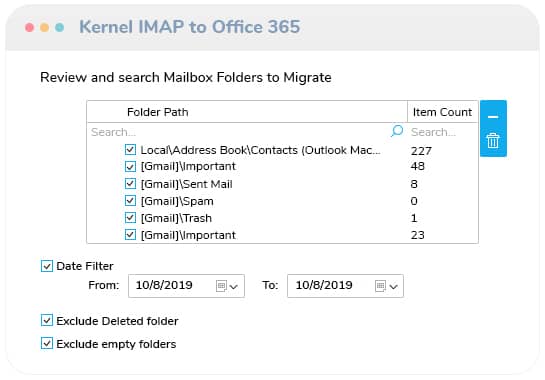The height and width of the screenshot is (380, 545).
Task: Click the Folder Path column header
Action: pos(247,112)
